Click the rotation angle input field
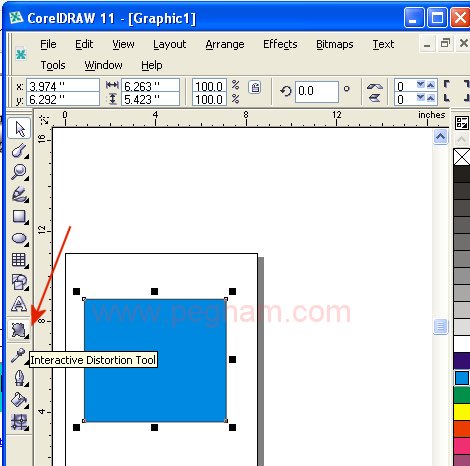 point(317,91)
